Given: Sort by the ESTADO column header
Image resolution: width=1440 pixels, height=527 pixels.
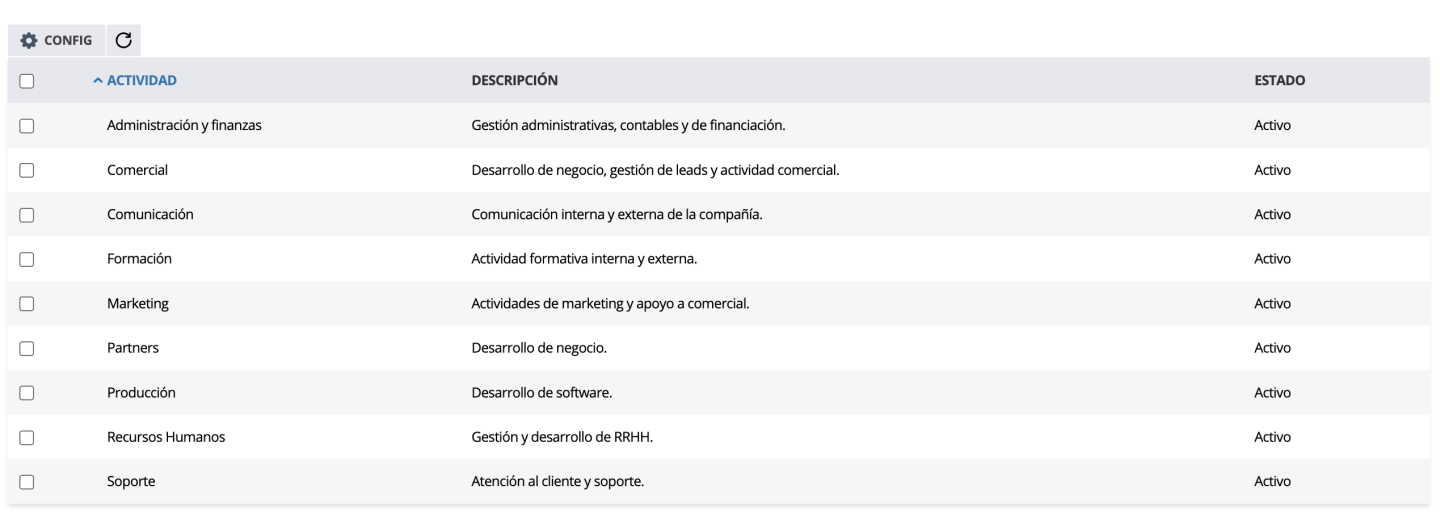Looking at the screenshot, I should point(1279,80).
